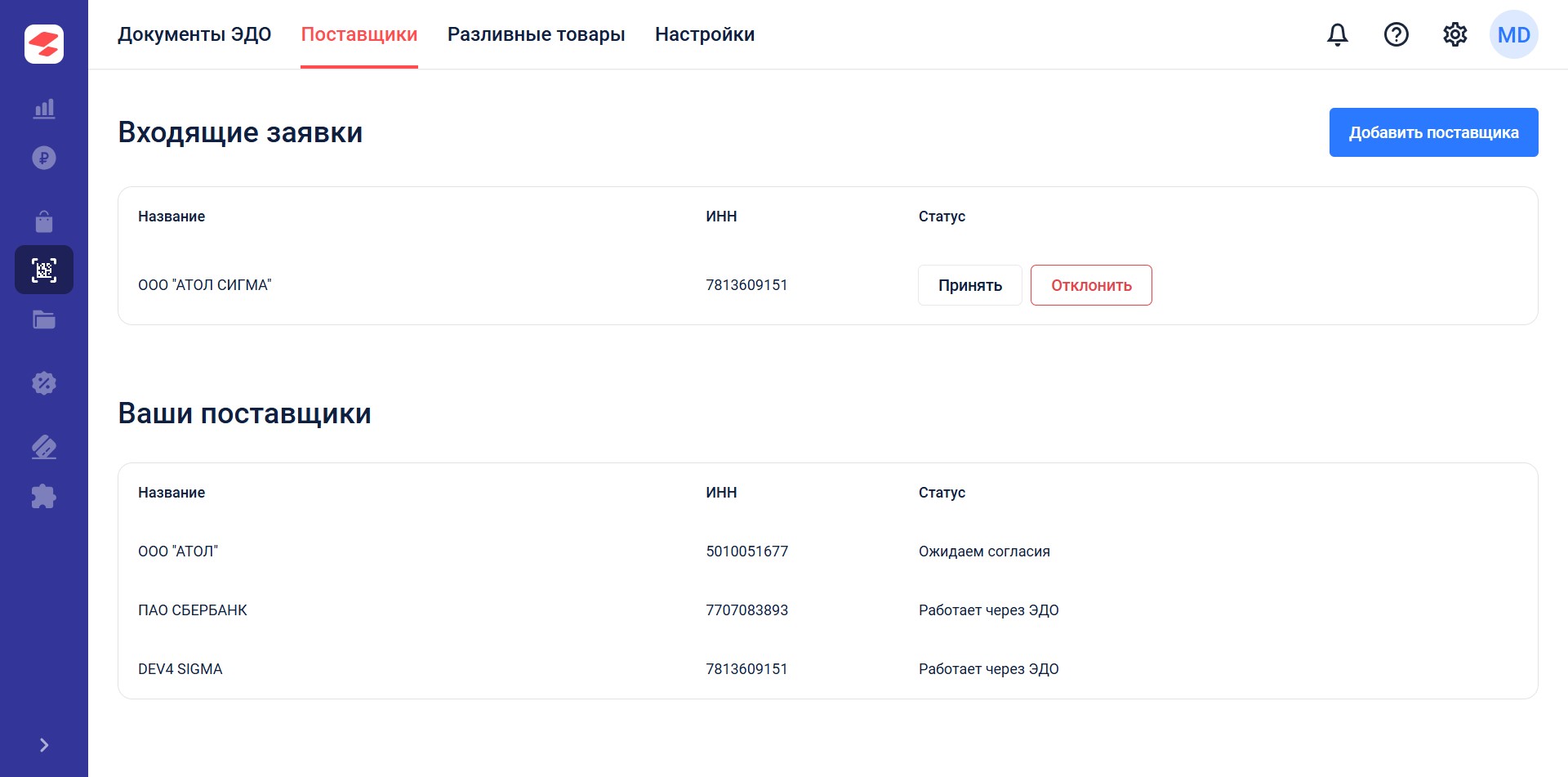
Task: Open the shopping bag sidebar section
Action: point(44,221)
